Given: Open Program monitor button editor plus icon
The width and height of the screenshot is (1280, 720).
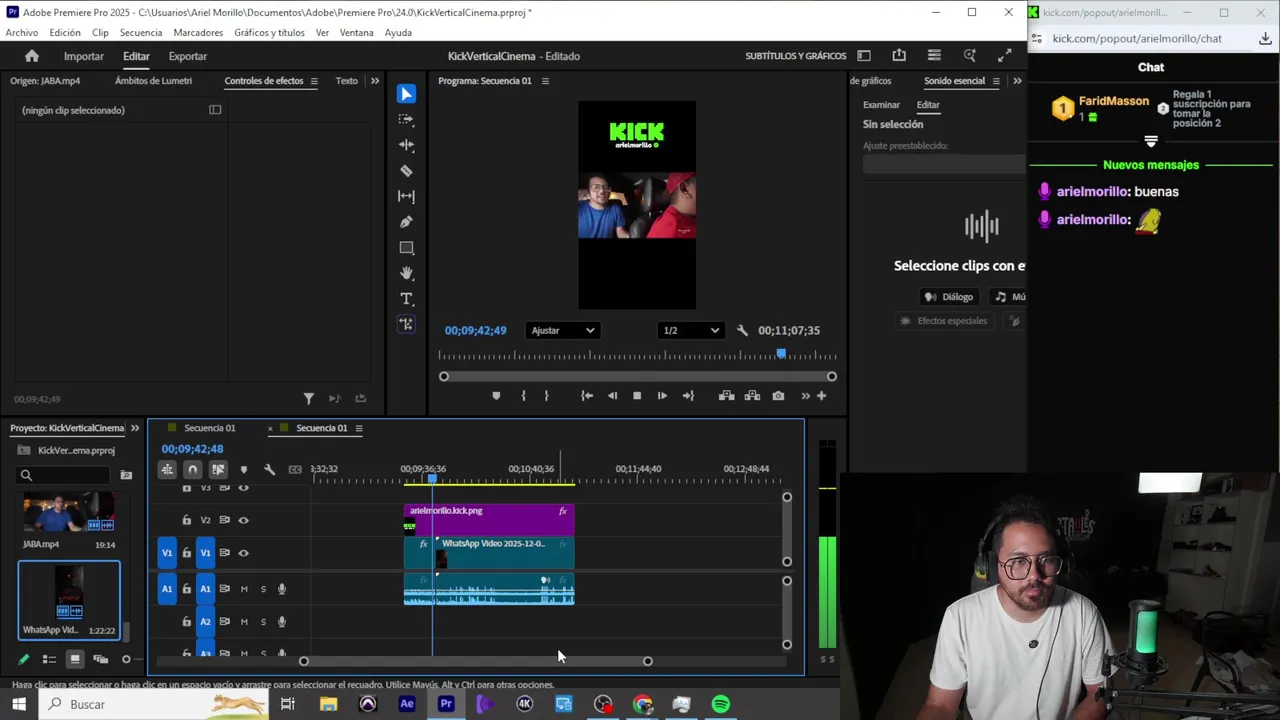Looking at the screenshot, I should pos(822,396).
